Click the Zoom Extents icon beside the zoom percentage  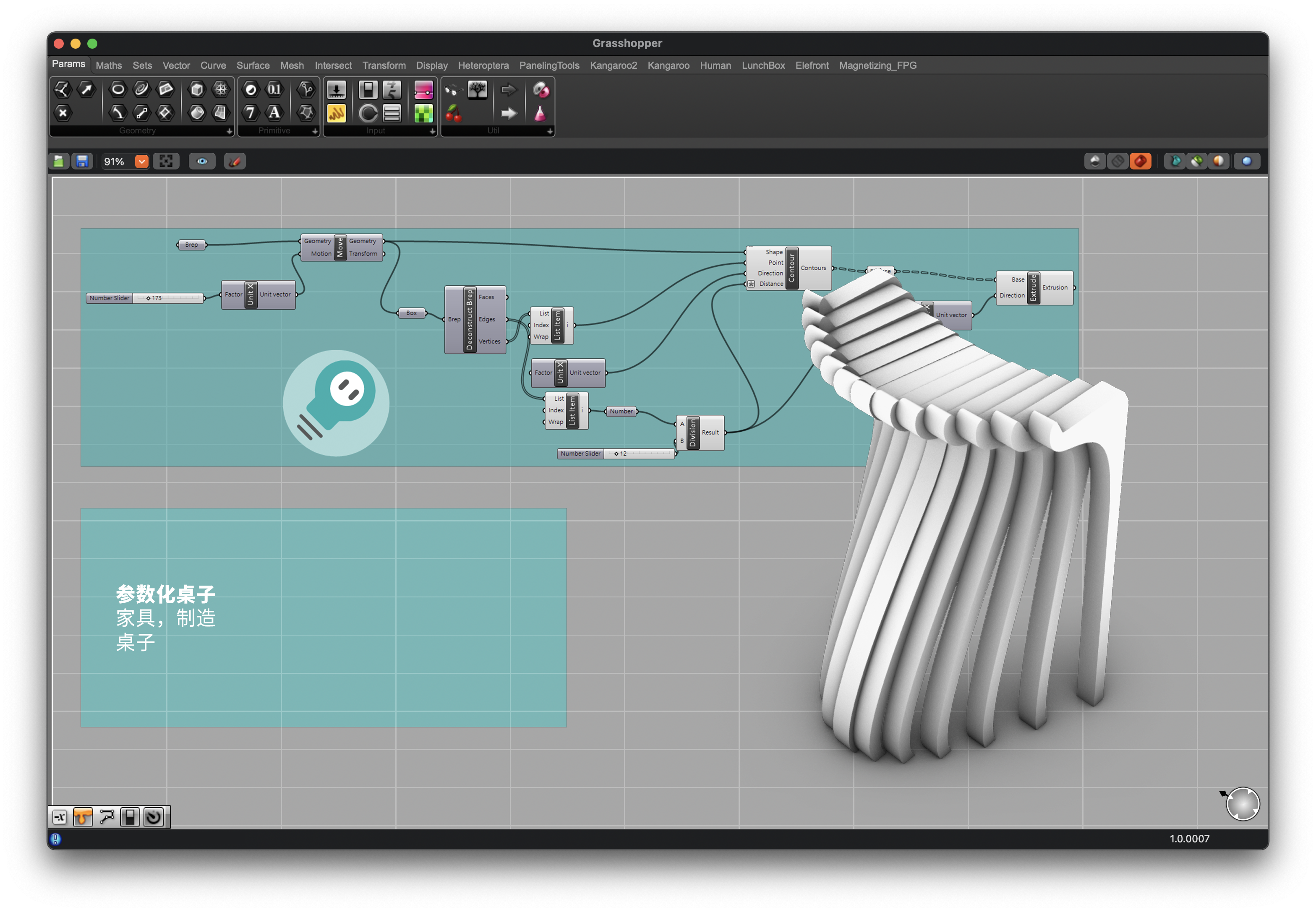click(166, 162)
